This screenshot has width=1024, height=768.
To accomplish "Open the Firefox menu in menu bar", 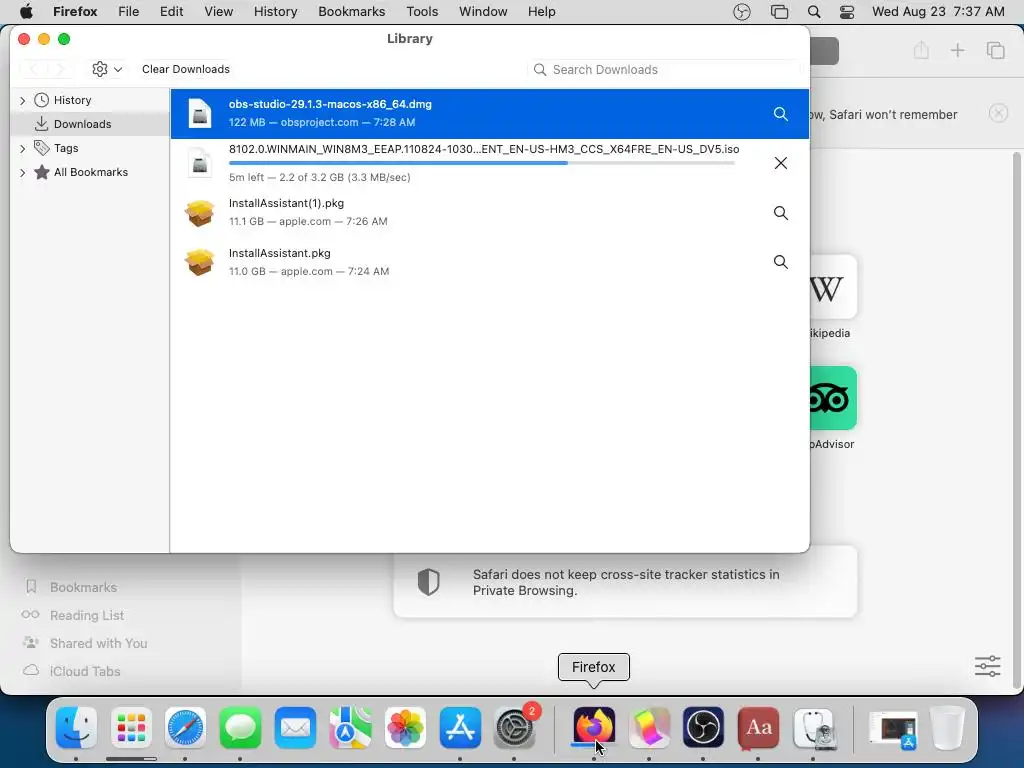I will pos(75,12).
